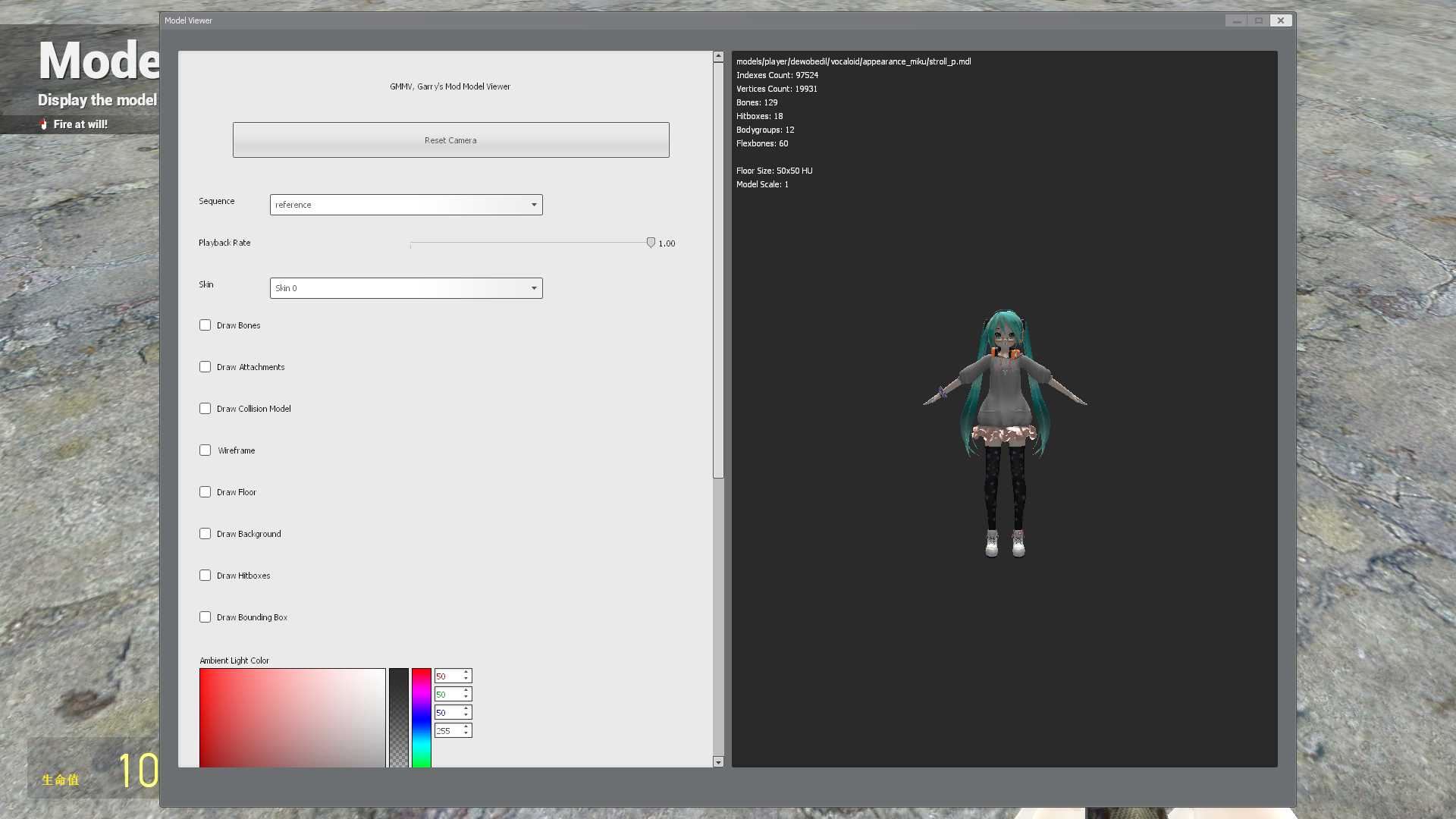Click the model file path text
Viewport: 1456px width, 819px height.
[x=853, y=61]
